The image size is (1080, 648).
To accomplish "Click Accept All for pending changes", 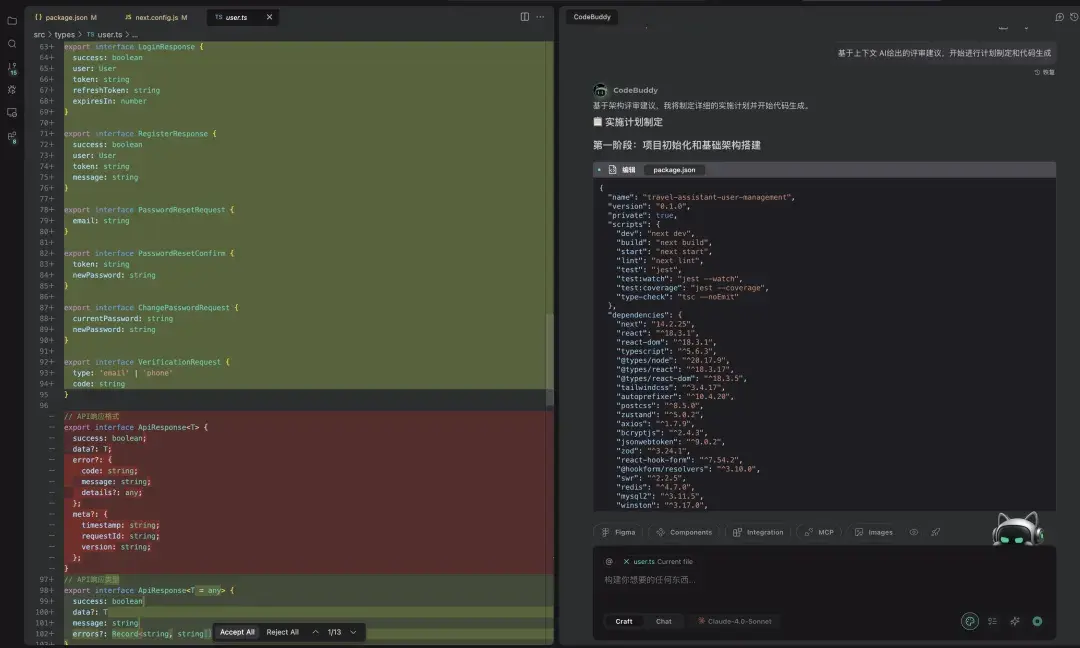I will click(x=236, y=632).
